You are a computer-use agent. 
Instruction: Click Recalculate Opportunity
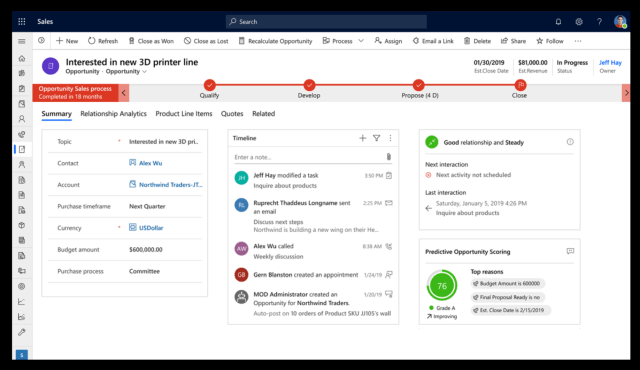pos(276,41)
